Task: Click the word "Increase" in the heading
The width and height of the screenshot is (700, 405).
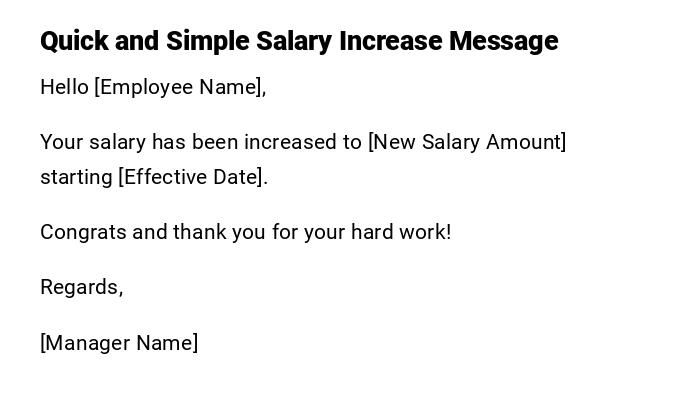Action: click(390, 41)
